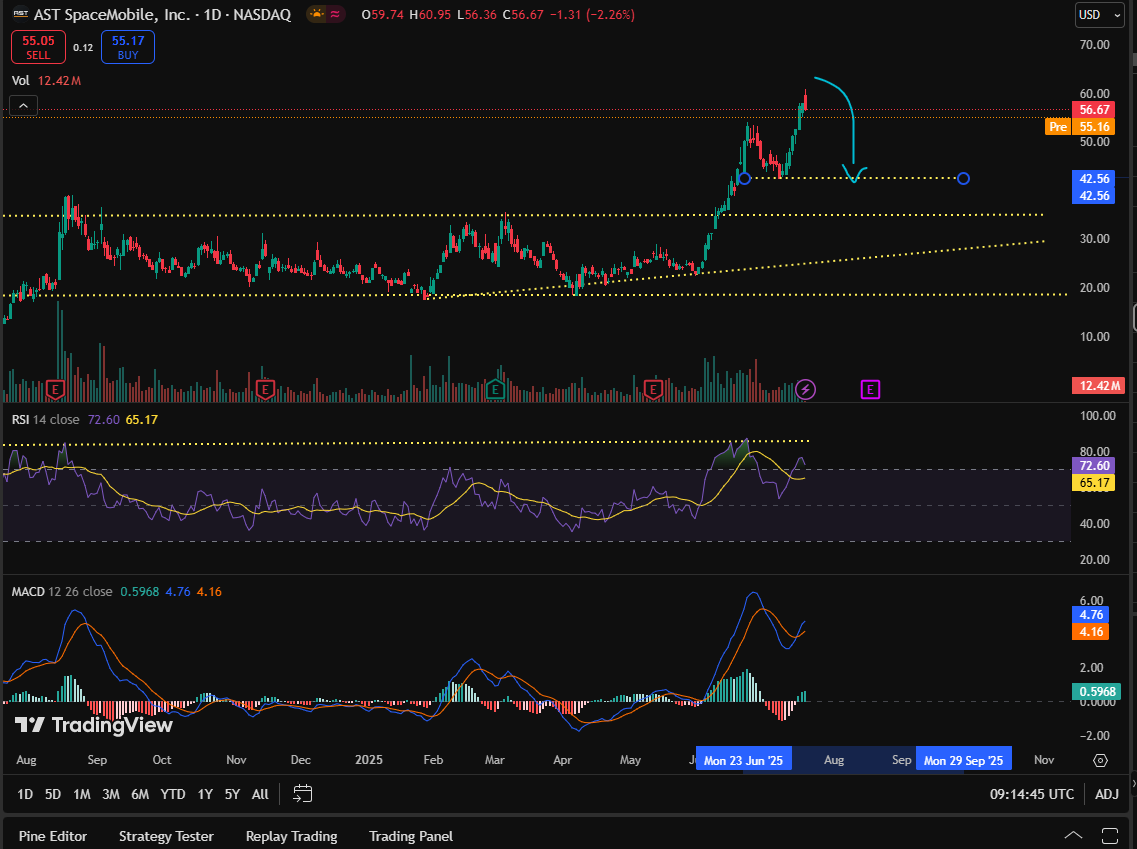This screenshot has width=1137, height=849.
Task: Open the Strategy Tester tab
Action: pos(166,836)
